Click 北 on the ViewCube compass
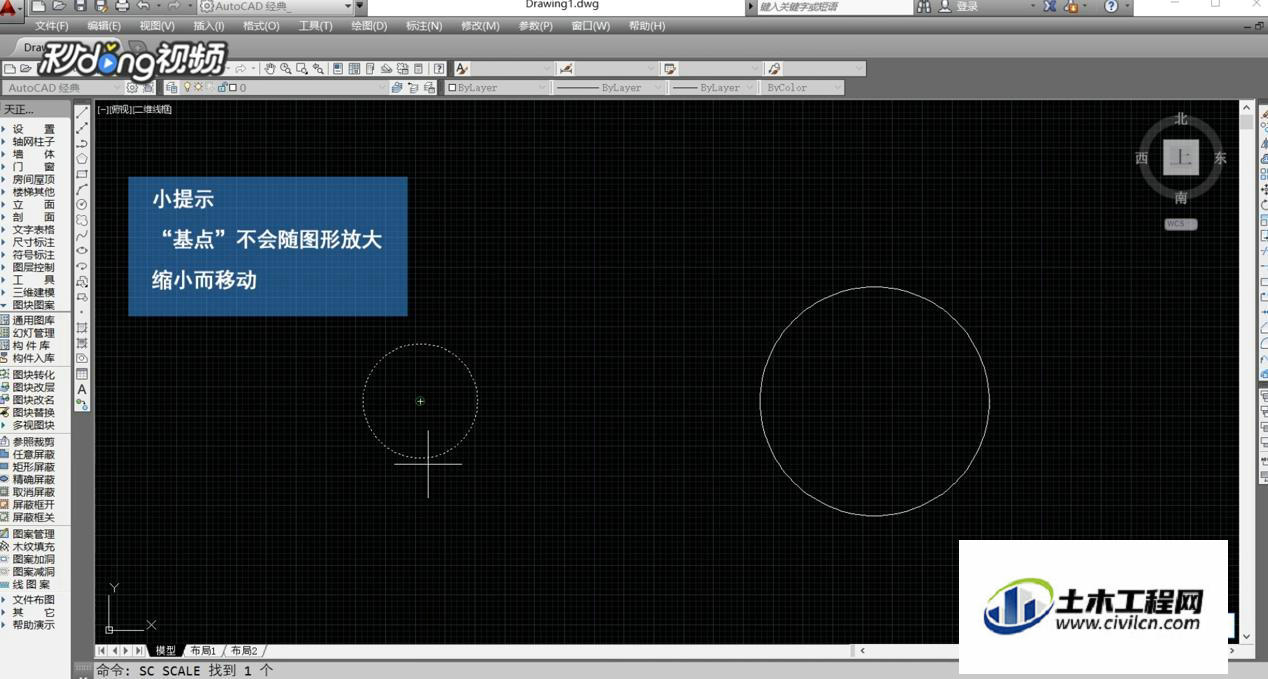Image resolution: width=1268 pixels, height=679 pixels. pos(1181,119)
